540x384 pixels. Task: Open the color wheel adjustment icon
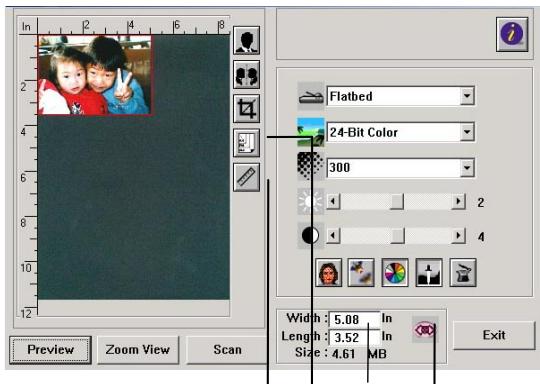tap(395, 272)
